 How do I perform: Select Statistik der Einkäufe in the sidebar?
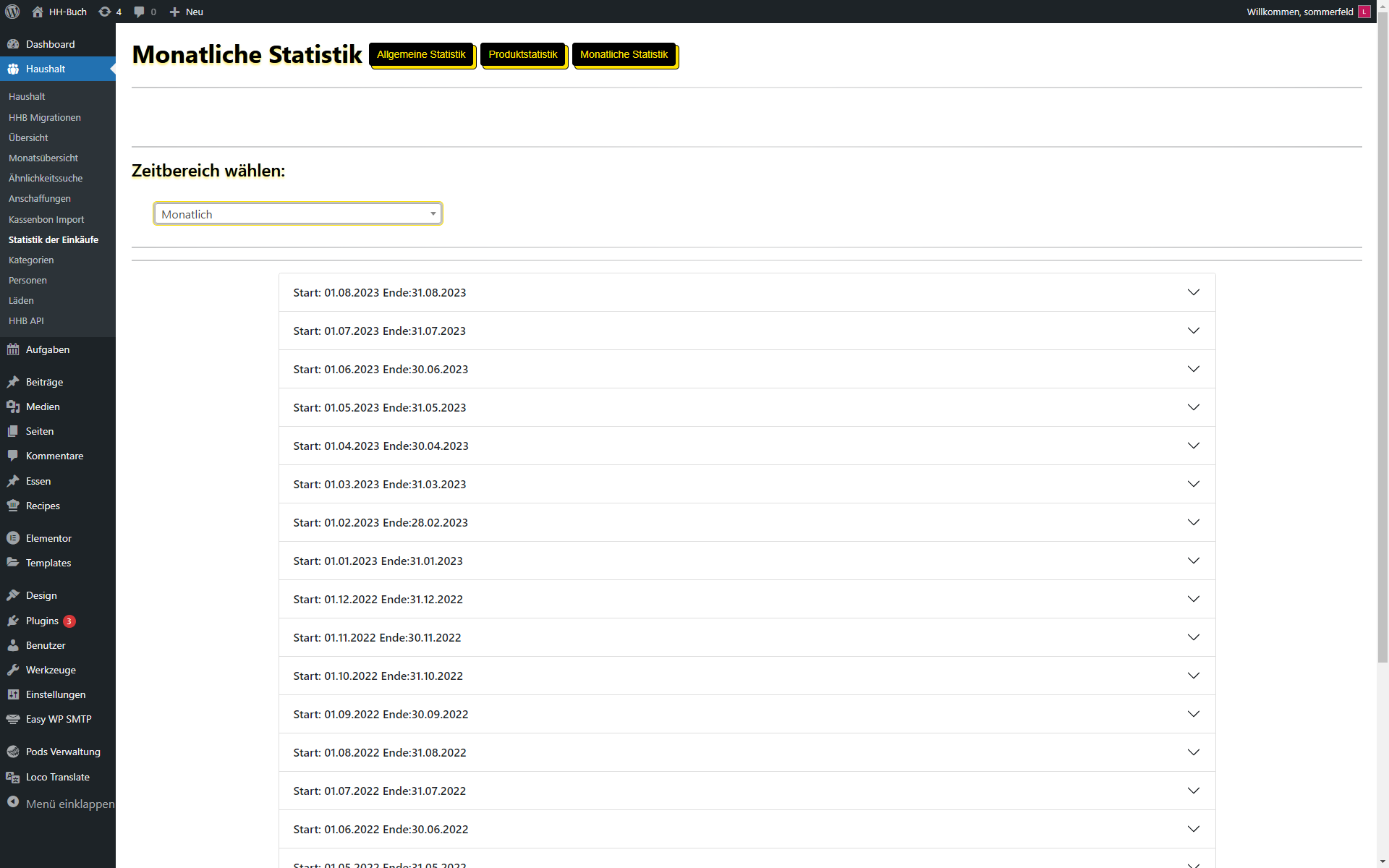(x=54, y=239)
